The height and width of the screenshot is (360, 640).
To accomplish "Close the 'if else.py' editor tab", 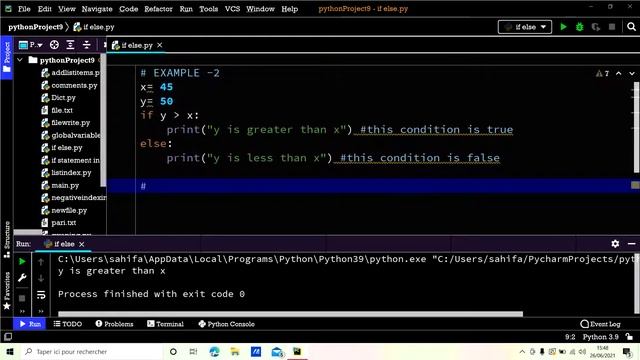I will click(x=160, y=45).
